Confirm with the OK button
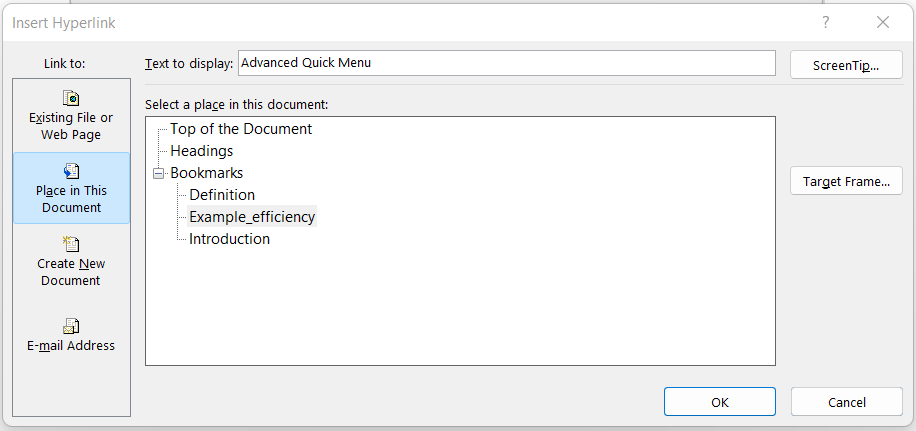This screenshot has width=916, height=431. tap(719, 402)
